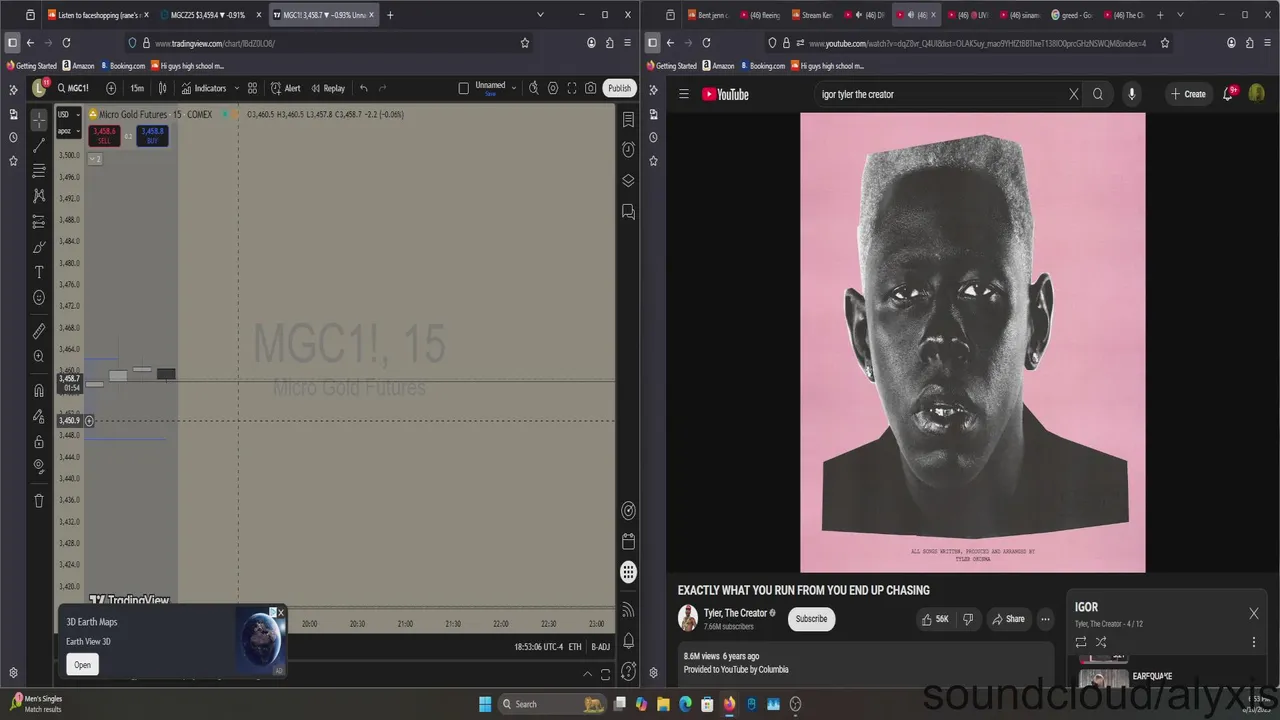Open notifications bell in TradingView sidebar
The height and width of the screenshot is (720, 1280).
(628, 641)
